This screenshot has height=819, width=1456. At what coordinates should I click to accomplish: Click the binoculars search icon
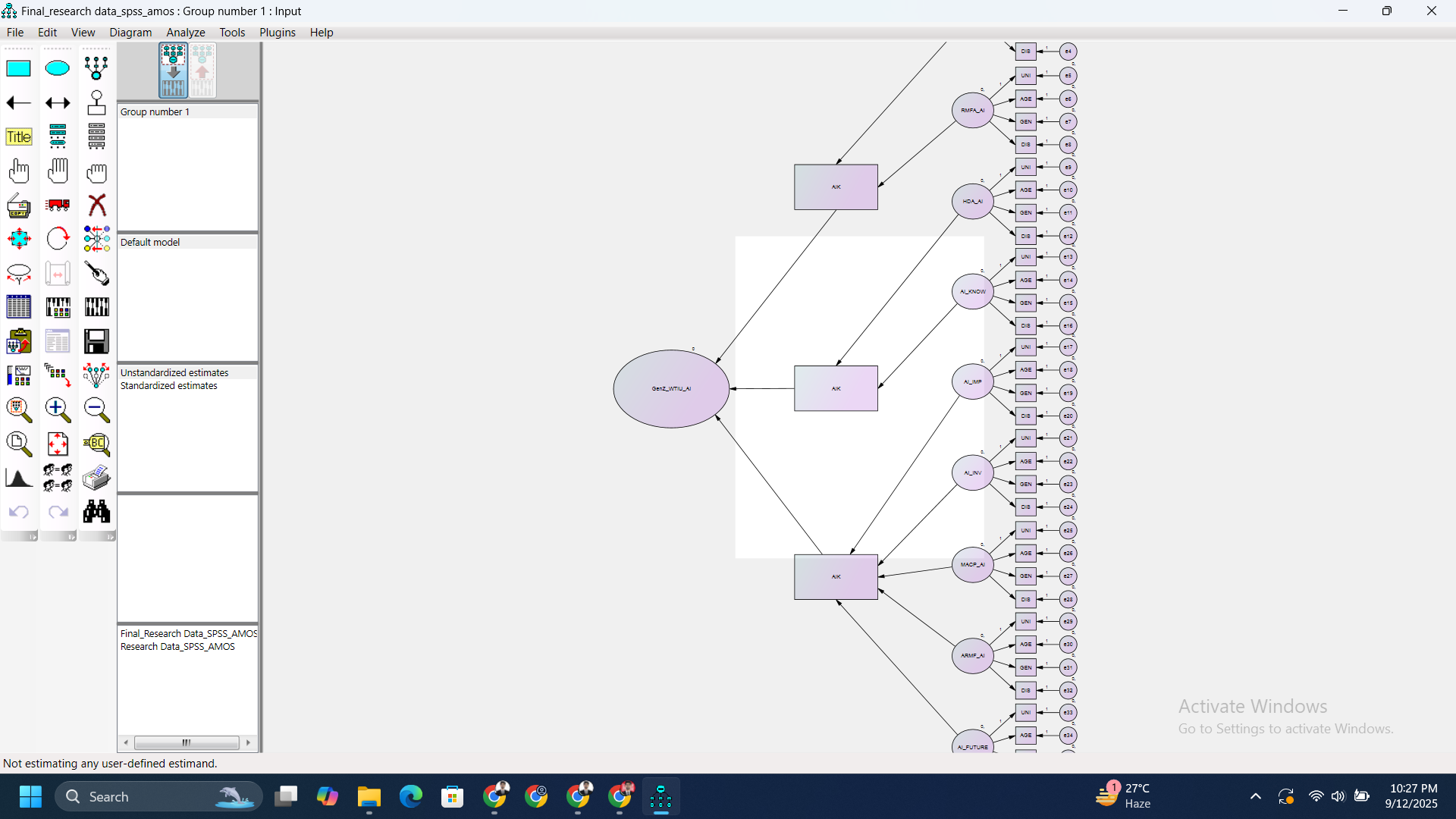click(96, 512)
